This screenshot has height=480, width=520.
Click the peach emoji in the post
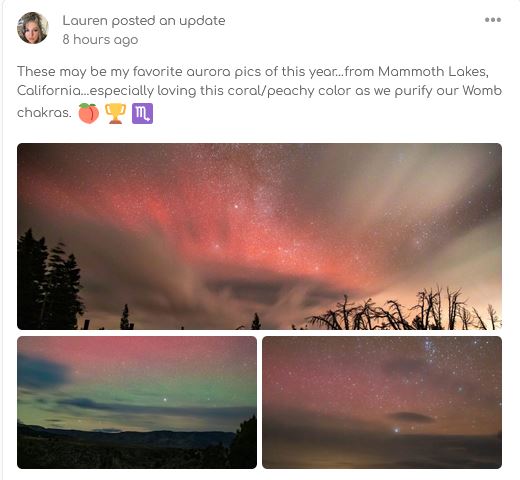tap(89, 113)
